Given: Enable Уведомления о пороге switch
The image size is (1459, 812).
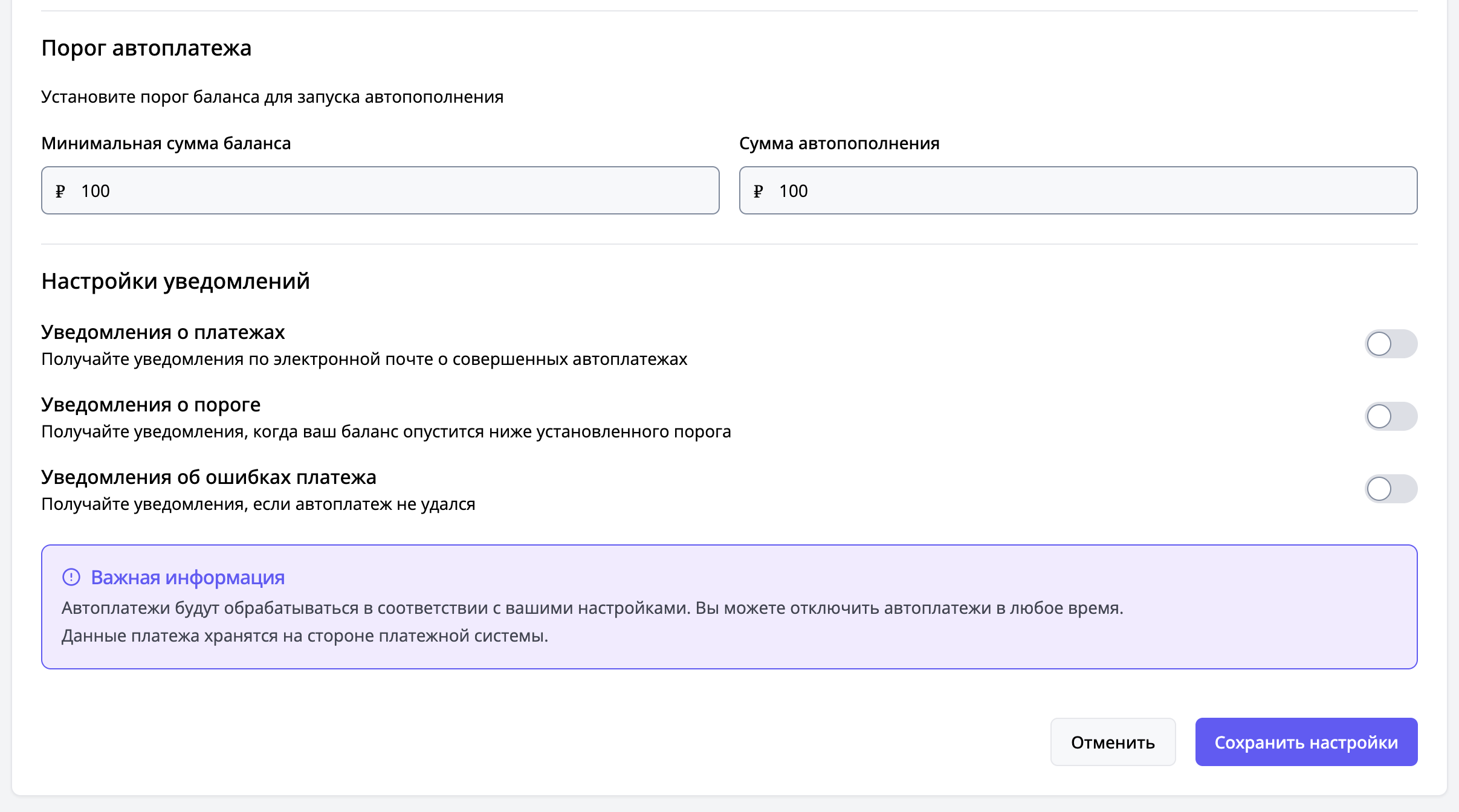Looking at the screenshot, I should (1390, 416).
